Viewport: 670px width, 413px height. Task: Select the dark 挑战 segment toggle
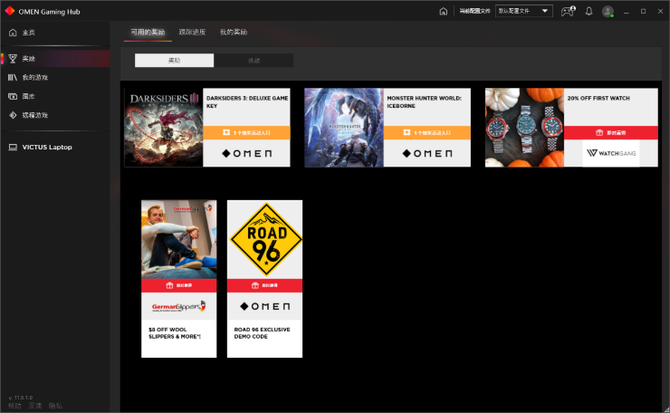pyautogui.click(x=254, y=60)
